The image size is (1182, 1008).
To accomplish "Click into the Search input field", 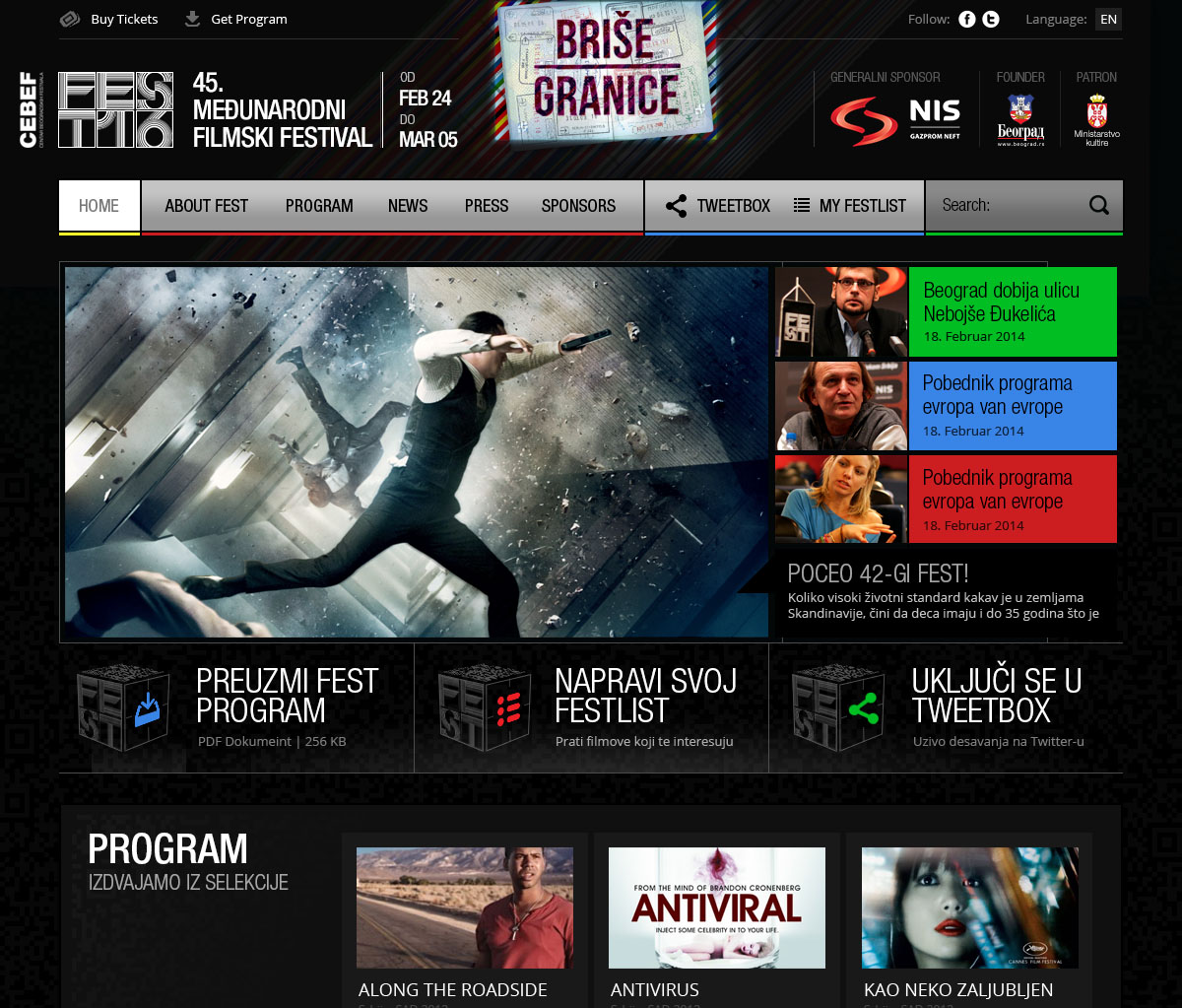I will coord(1010,205).
